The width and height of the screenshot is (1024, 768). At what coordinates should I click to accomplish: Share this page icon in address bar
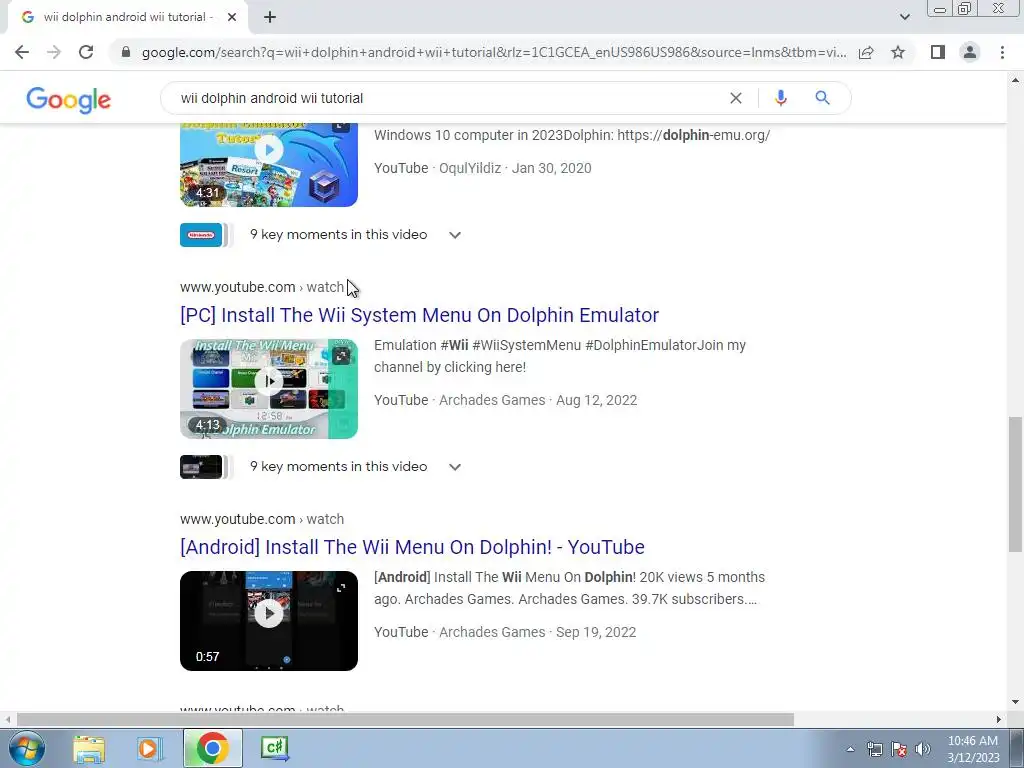click(x=866, y=52)
